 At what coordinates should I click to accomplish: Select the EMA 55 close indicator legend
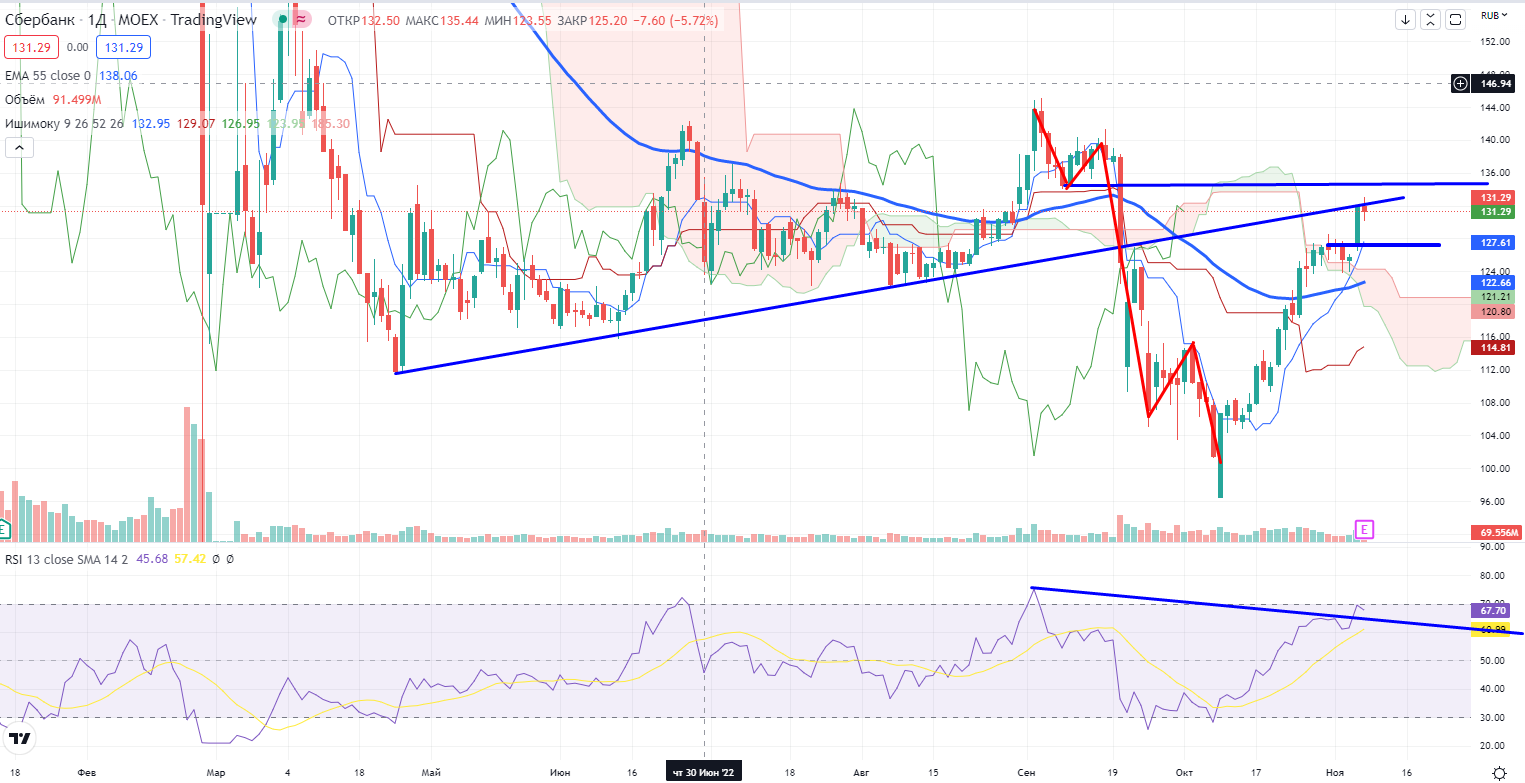point(47,75)
